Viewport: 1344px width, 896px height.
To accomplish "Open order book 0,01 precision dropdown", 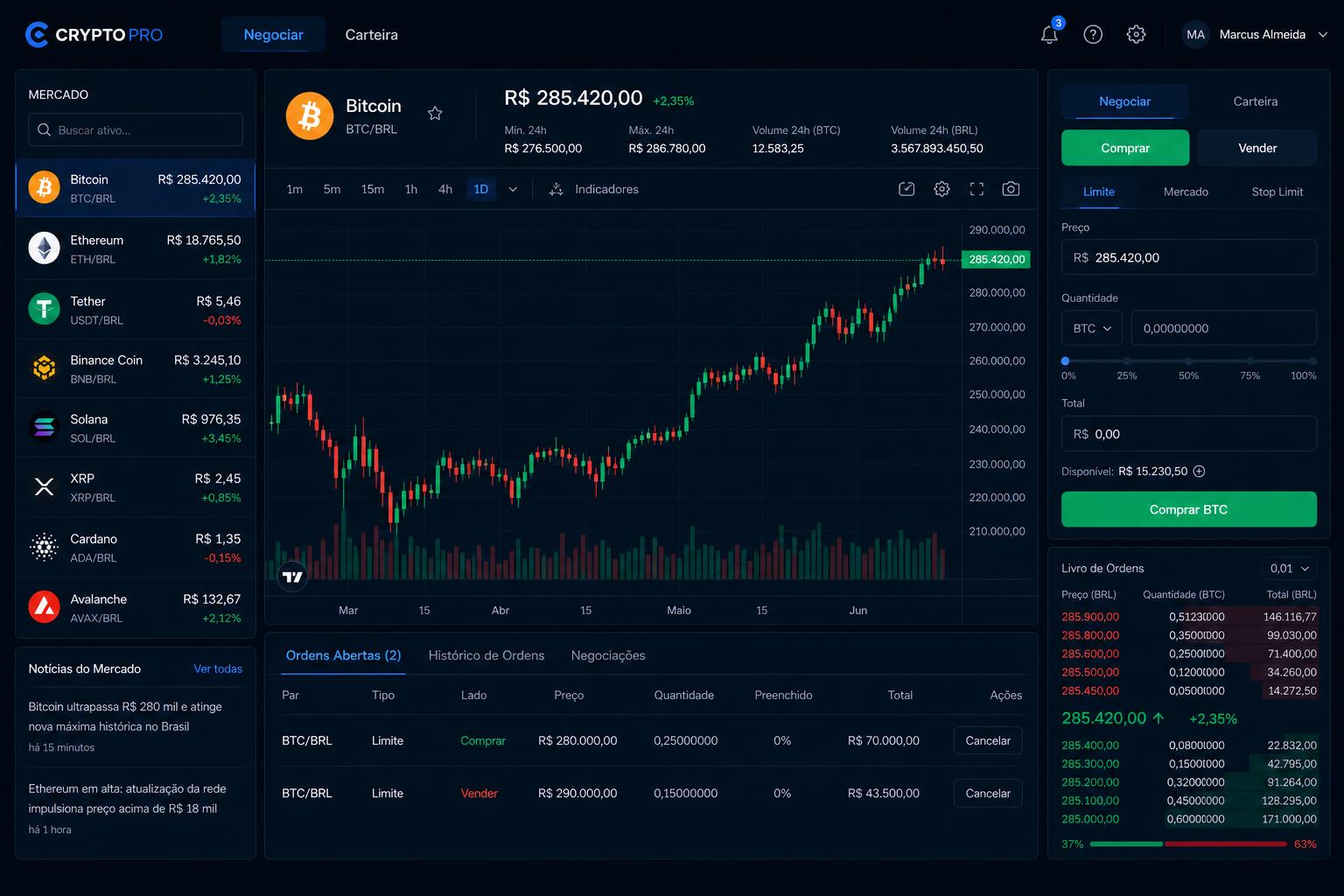I will point(1289,568).
